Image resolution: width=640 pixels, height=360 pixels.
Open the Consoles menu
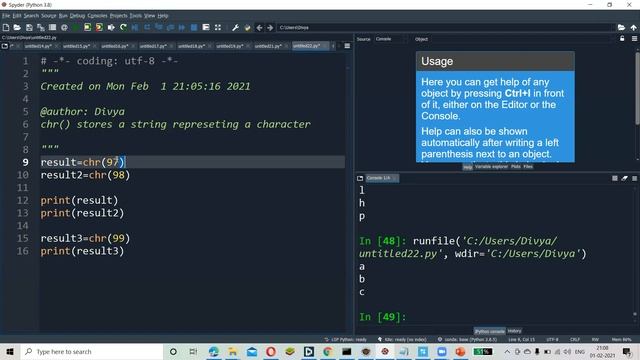tap(97, 16)
